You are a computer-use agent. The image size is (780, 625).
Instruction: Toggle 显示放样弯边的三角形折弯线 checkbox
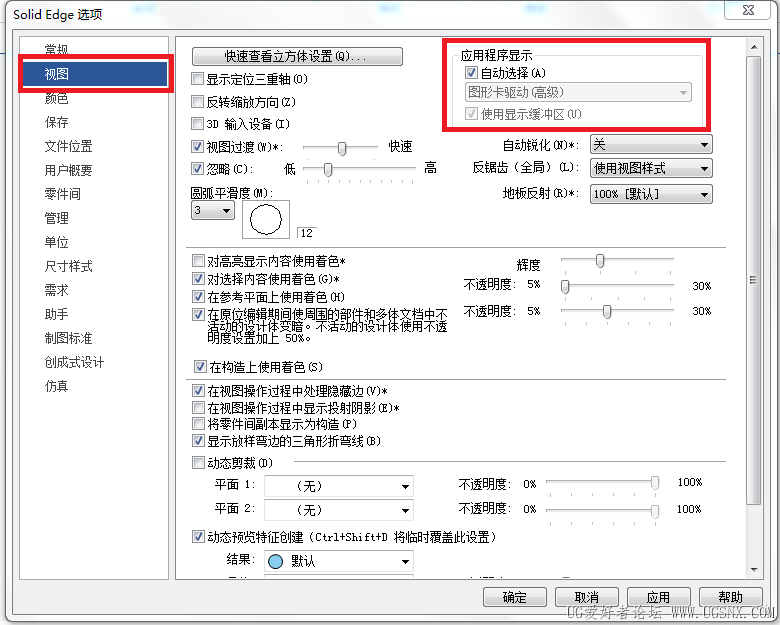coord(198,440)
